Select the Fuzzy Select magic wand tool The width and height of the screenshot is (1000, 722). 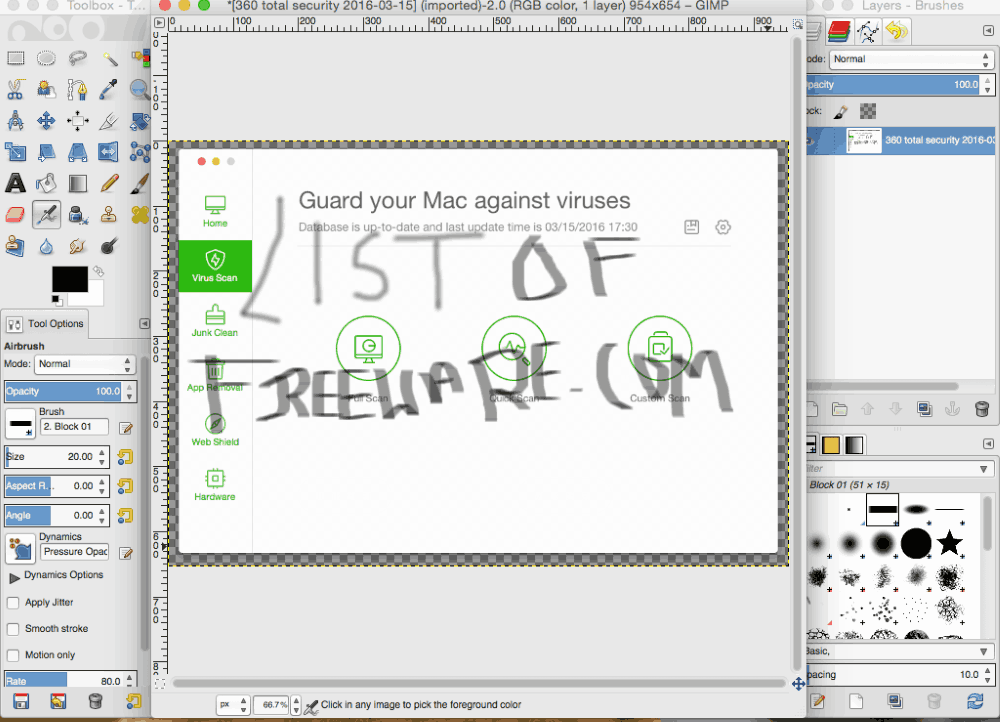tap(110, 59)
